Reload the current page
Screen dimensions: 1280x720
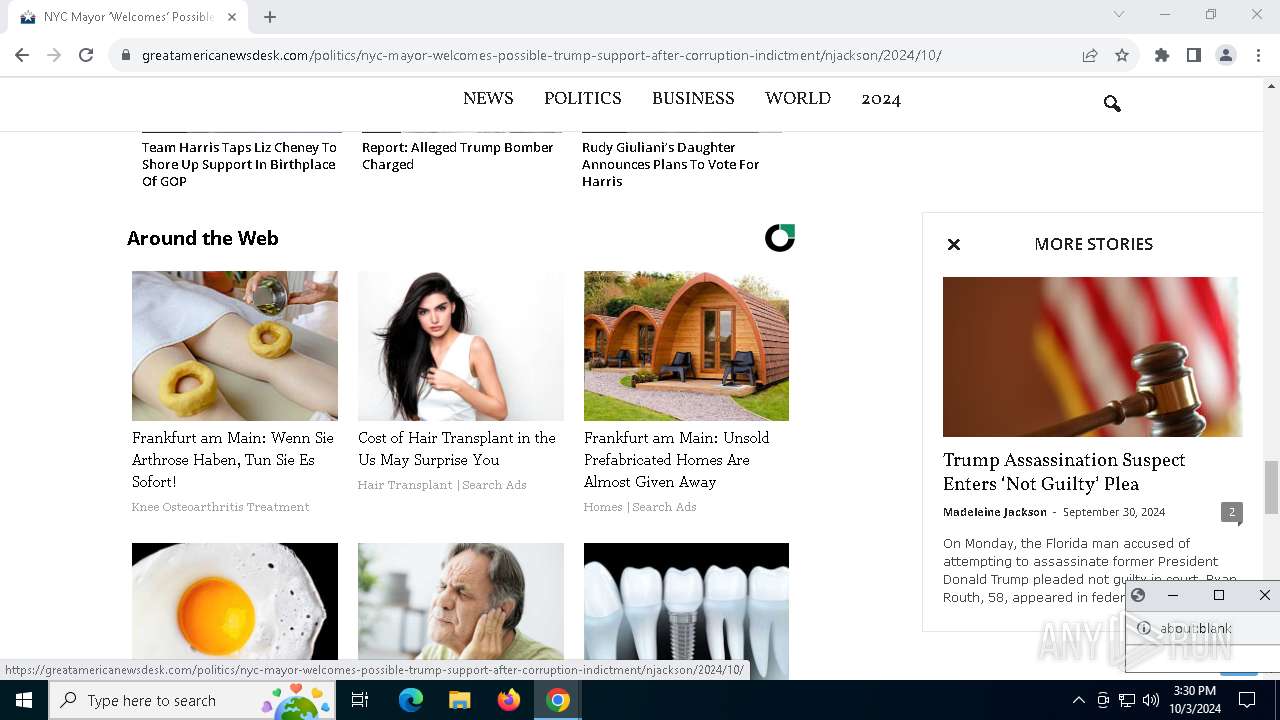[x=86, y=55]
